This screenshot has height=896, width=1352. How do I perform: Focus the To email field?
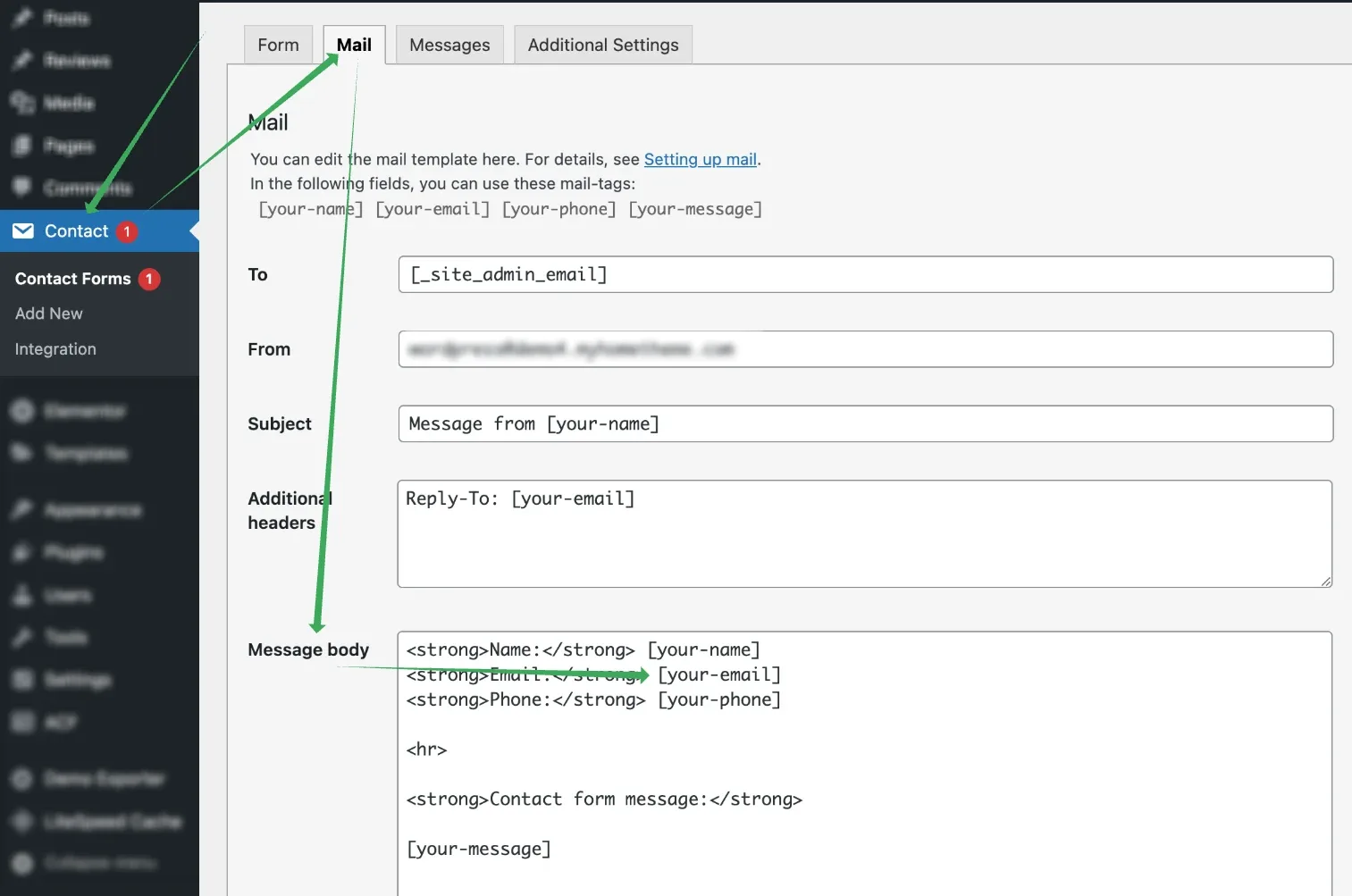[866, 274]
